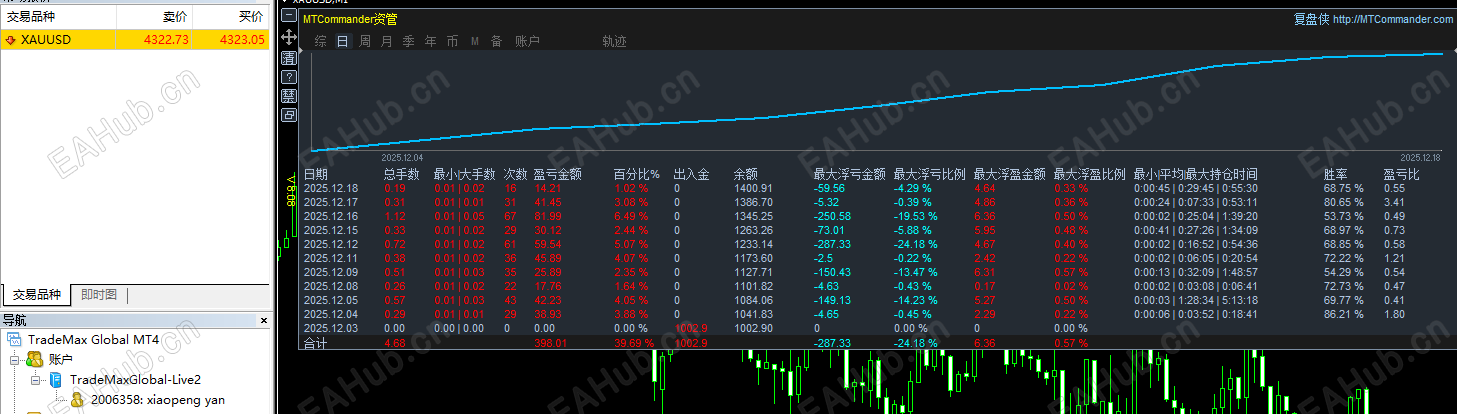
Task: Click the restore window icon in MTCommander sidebar
Action: click(x=289, y=115)
